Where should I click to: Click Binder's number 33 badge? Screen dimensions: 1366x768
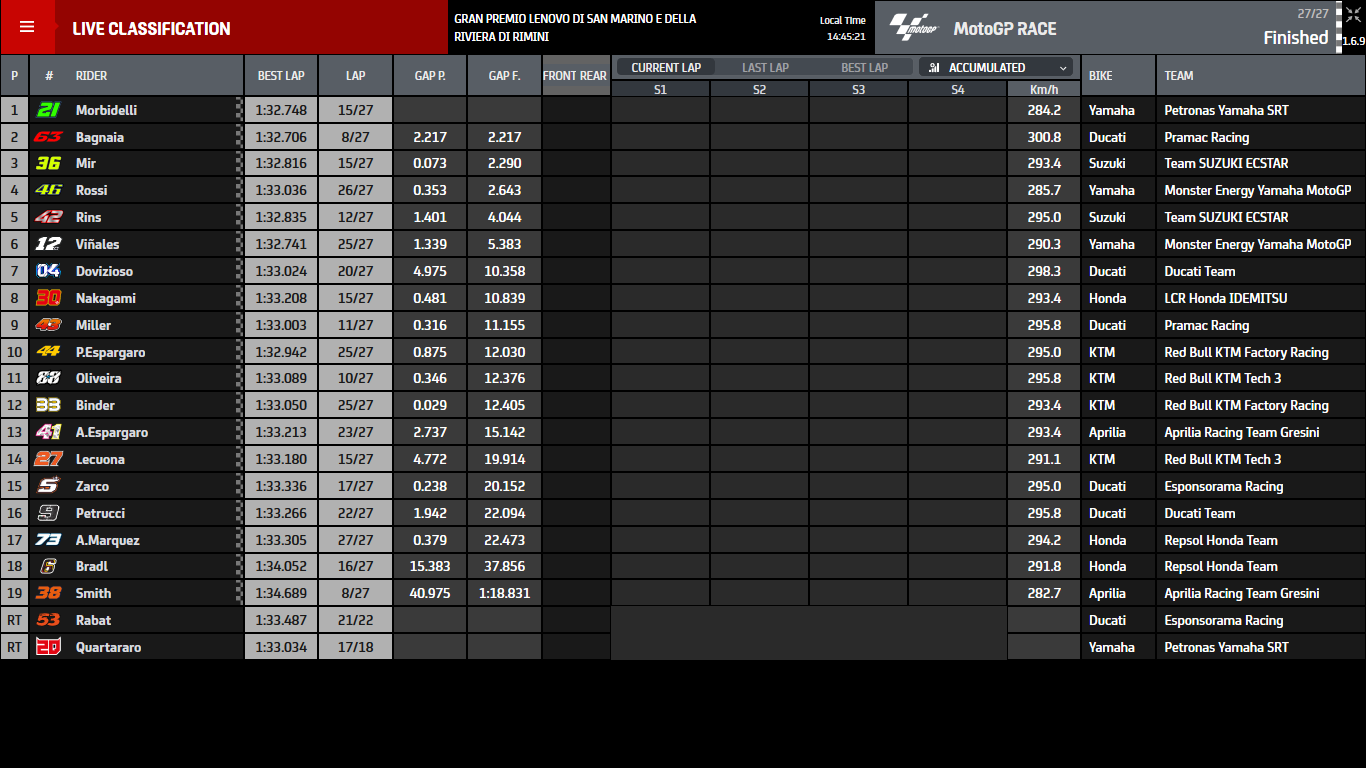(48, 405)
